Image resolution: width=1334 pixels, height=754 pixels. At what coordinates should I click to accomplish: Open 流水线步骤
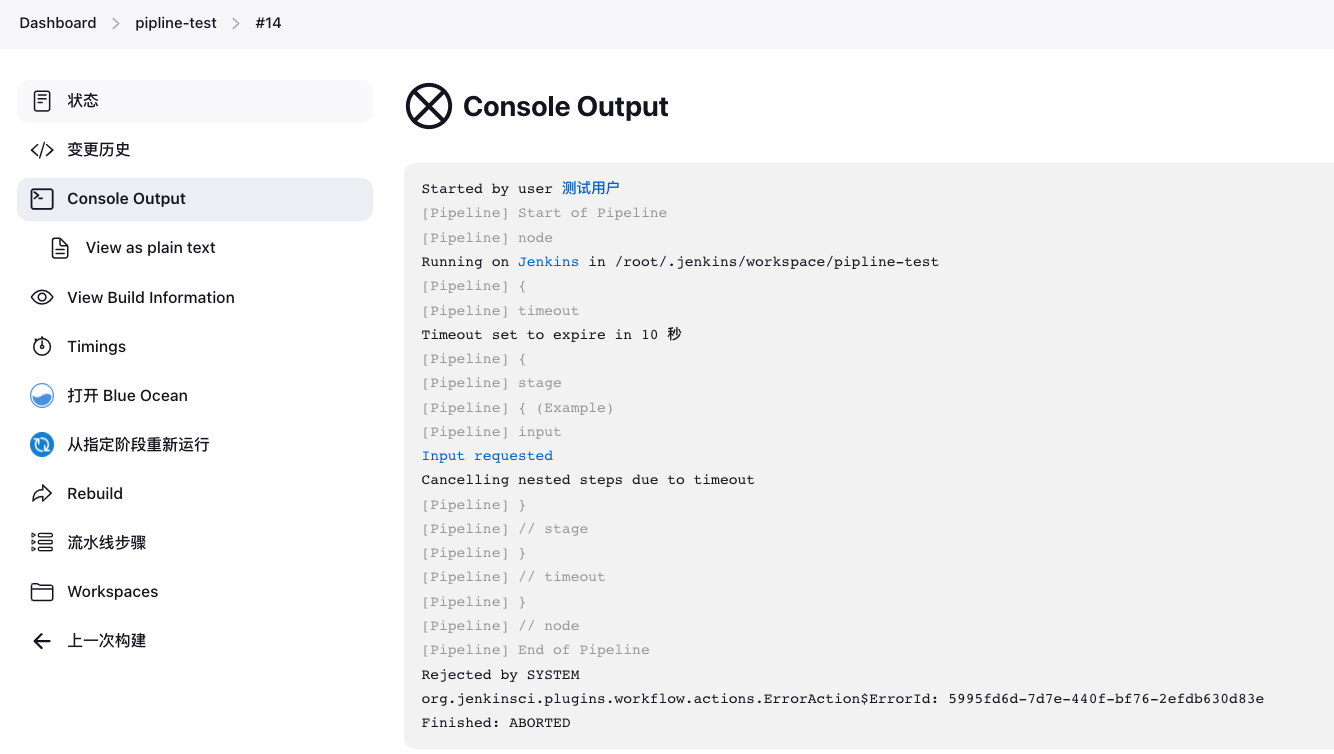coord(195,542)
